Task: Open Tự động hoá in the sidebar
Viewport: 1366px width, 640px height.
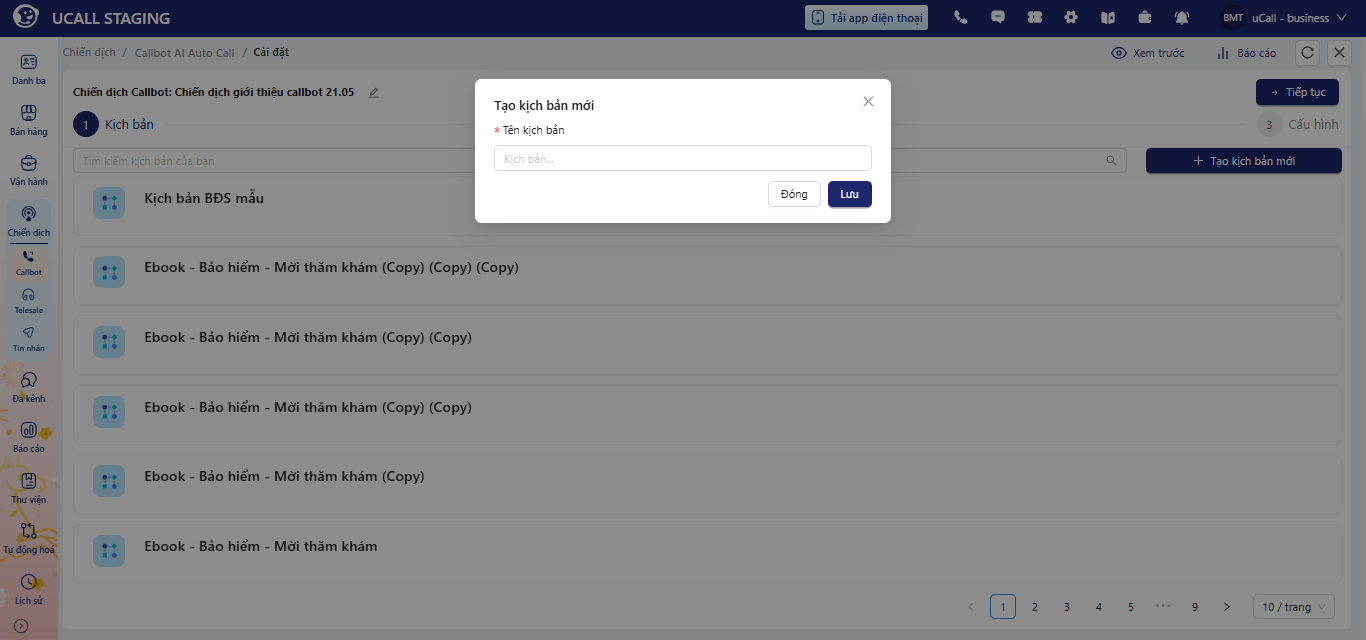Action: [29, 538]
